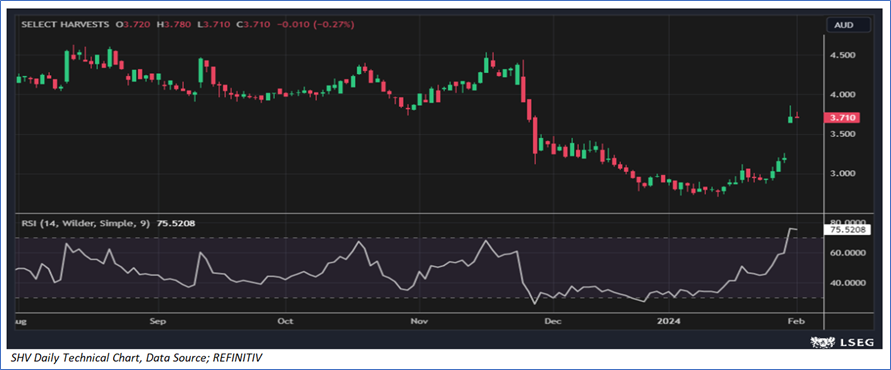Click the Nov date axis label

[419, 321]
